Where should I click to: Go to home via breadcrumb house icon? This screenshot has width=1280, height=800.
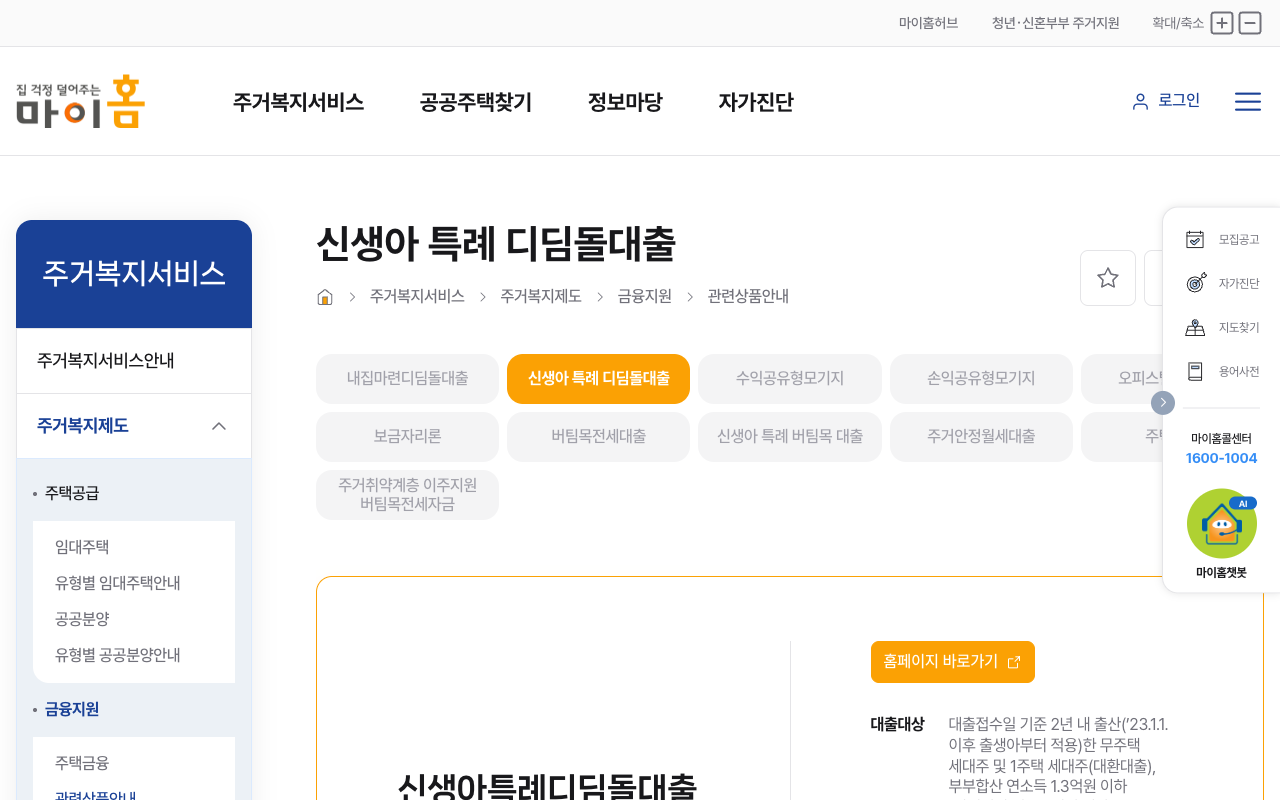[325, 297]
